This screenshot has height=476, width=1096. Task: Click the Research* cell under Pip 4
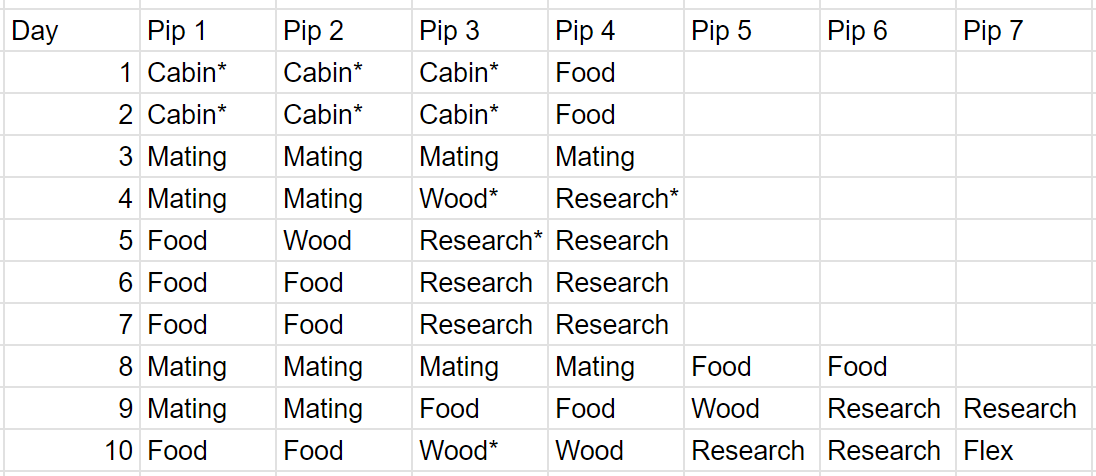(615, 199)
